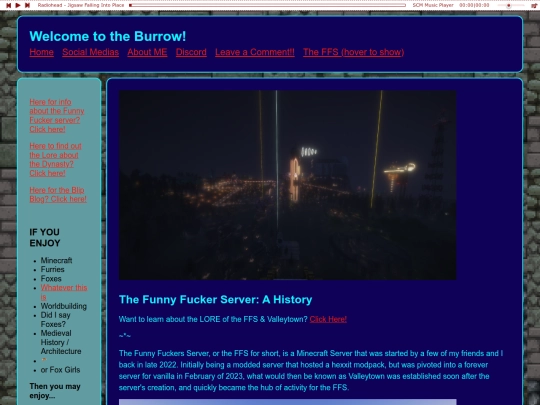Click the Minecraft list item
Screen dimensions: 540x405
click(56, 260)
